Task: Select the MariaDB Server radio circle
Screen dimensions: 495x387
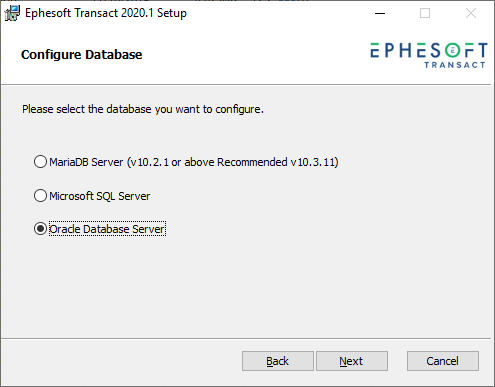Action: coord(40,162)
